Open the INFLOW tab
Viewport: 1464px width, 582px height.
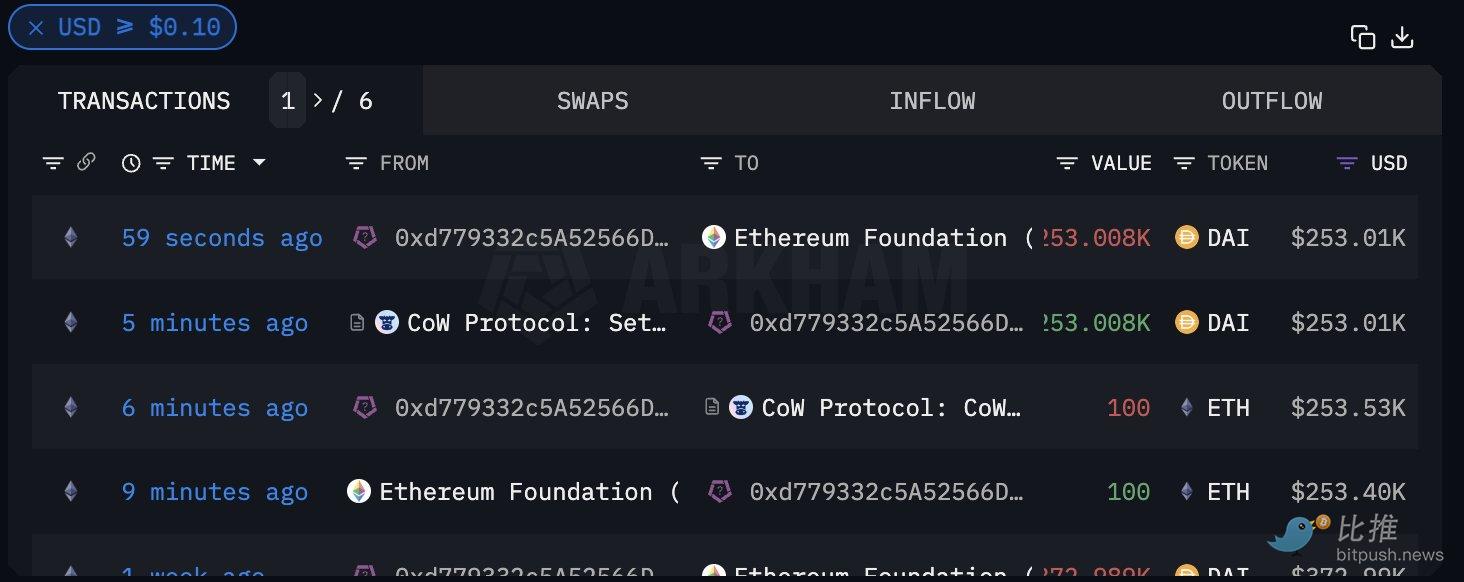(932, 101)
